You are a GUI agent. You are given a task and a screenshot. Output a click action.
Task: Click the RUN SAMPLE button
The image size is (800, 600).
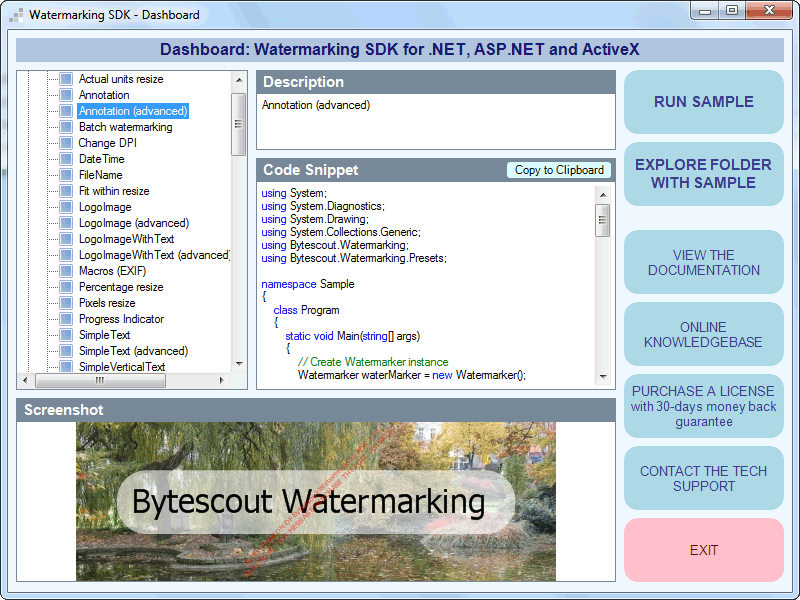pos(704,102)
